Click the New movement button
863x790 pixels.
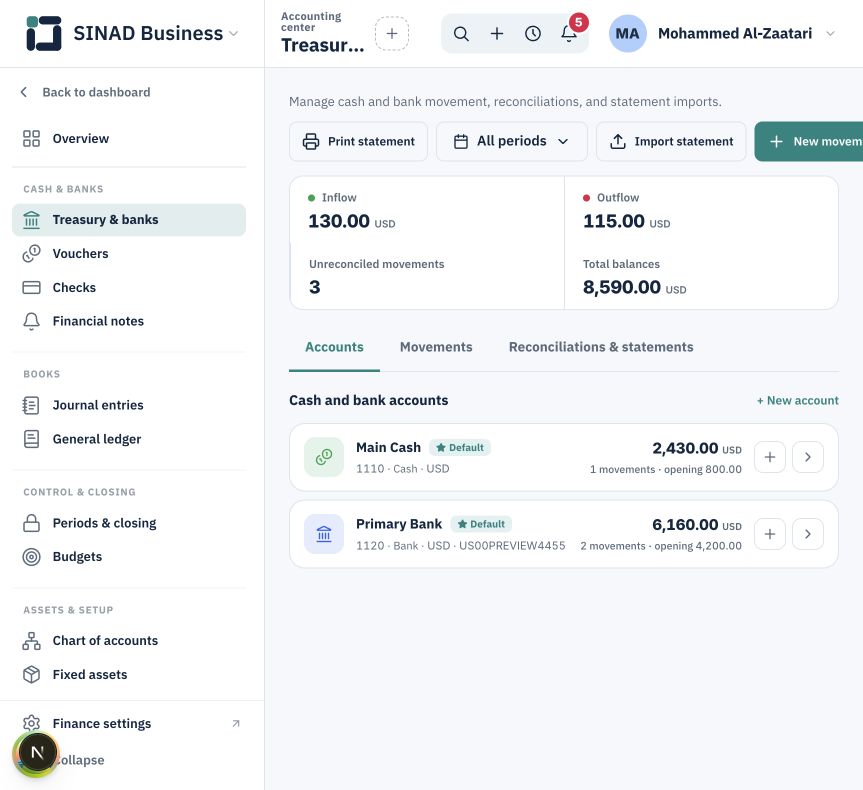click(809, 141)
